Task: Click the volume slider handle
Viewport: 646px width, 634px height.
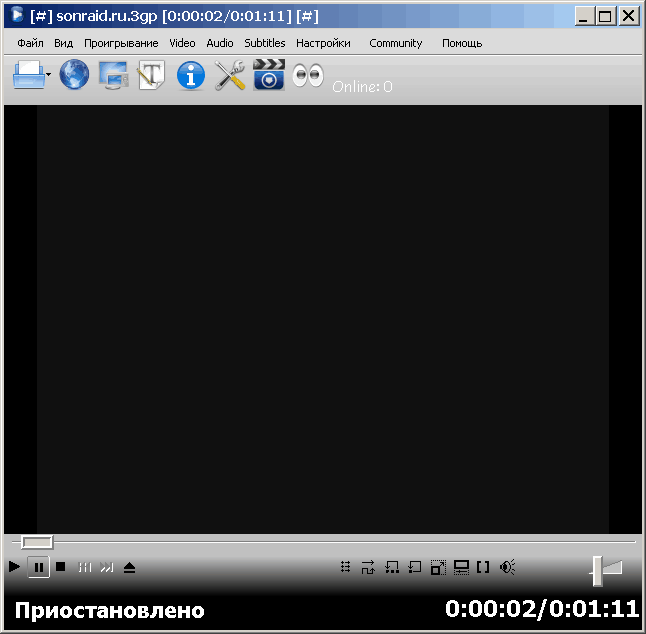Action: [597, 571]
